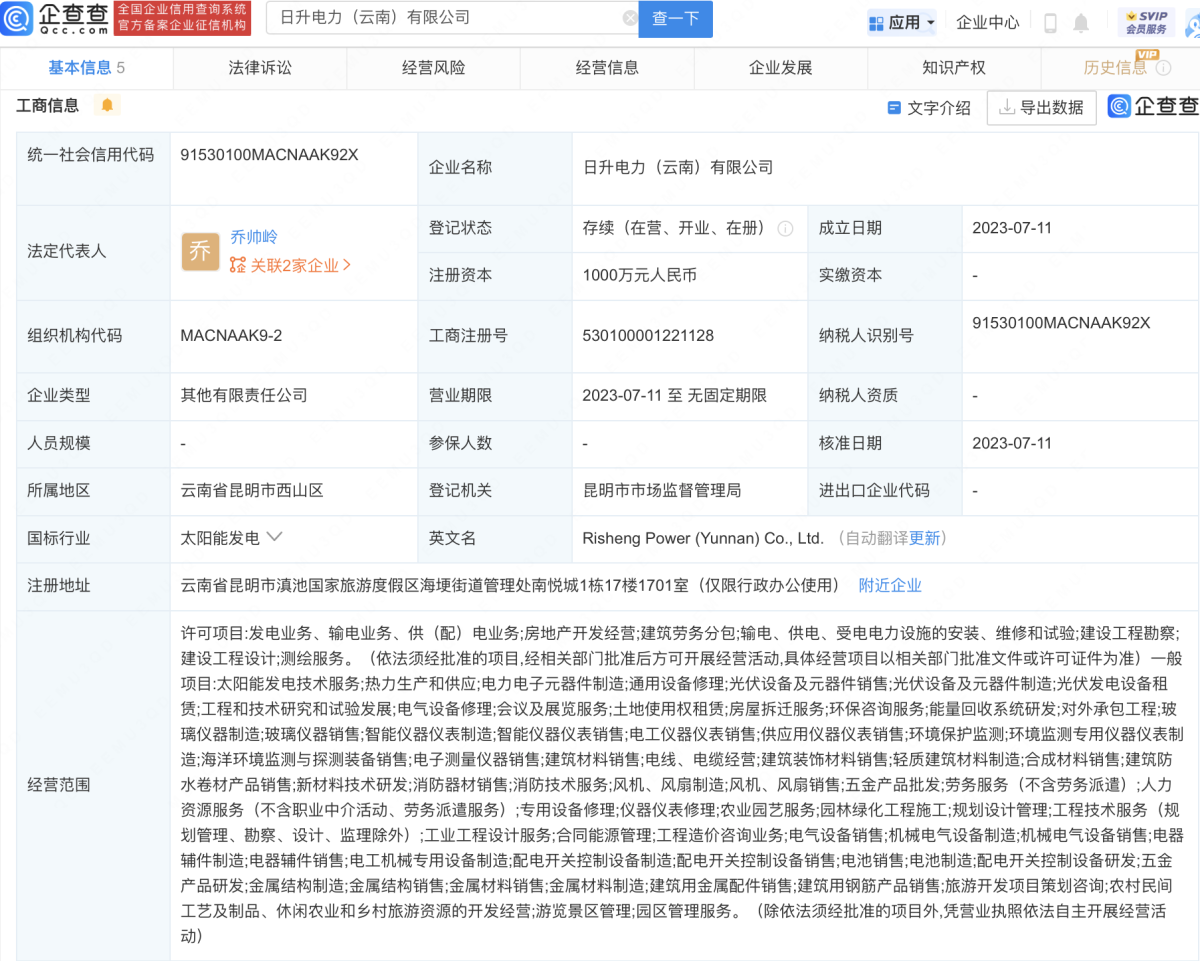Open notifications bell in the header
Screen dimensions: 1200x961
pyautogui.click(x=1081, y=22)
